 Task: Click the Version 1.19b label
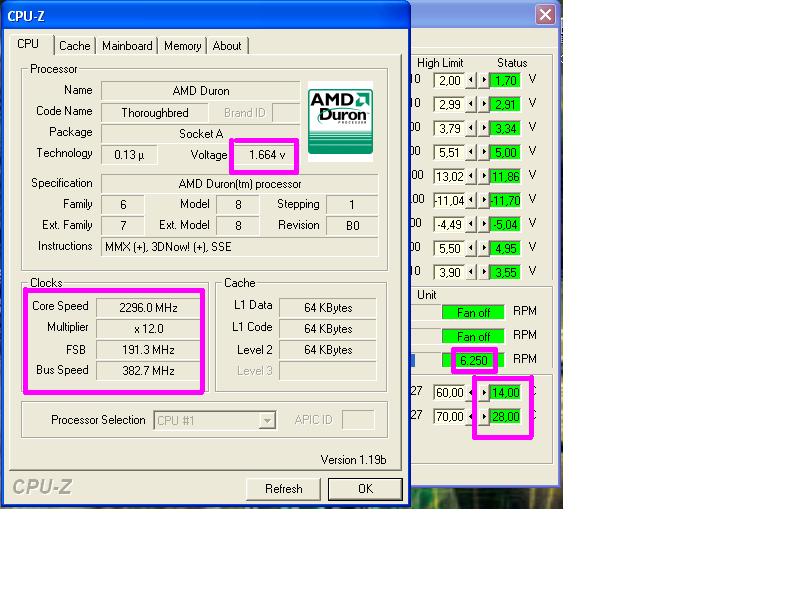[x=353, y=460]
